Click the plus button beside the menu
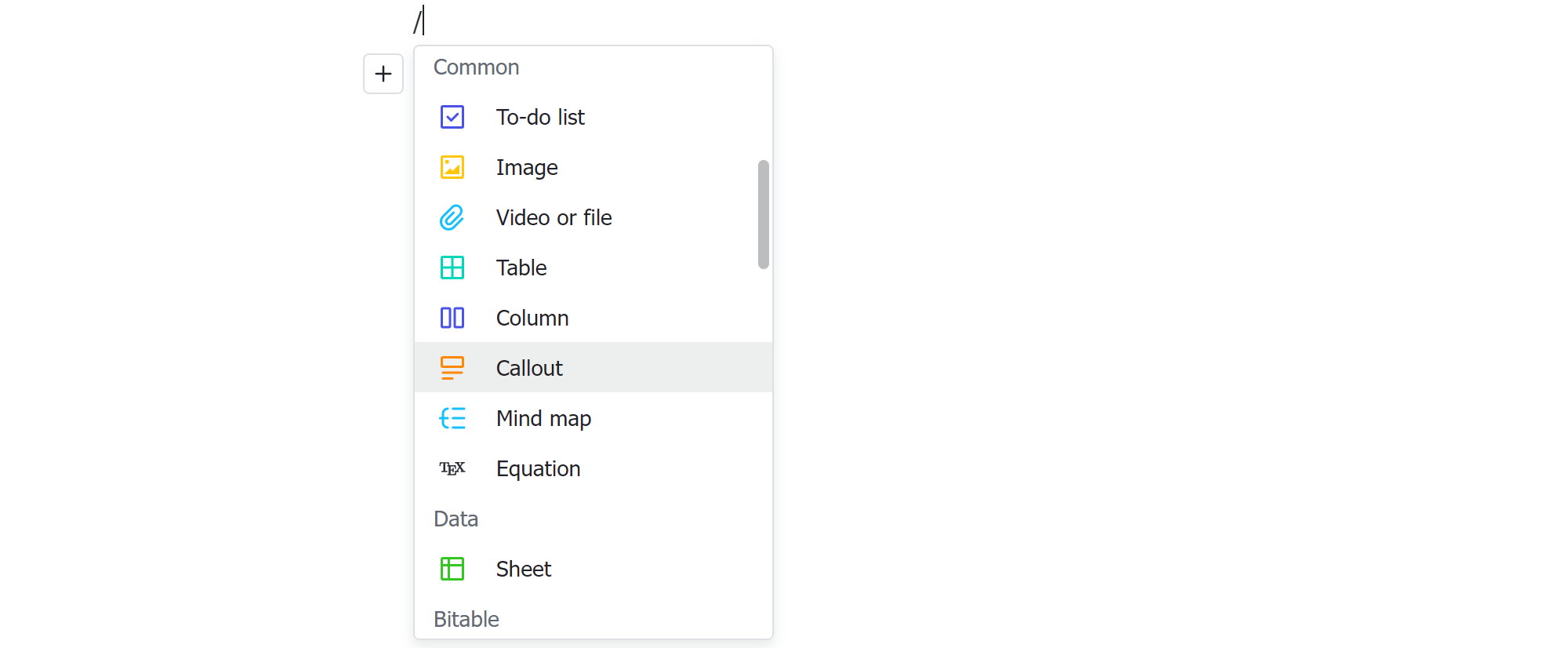Screen dimensions: 1568x648 click(383, 74)
